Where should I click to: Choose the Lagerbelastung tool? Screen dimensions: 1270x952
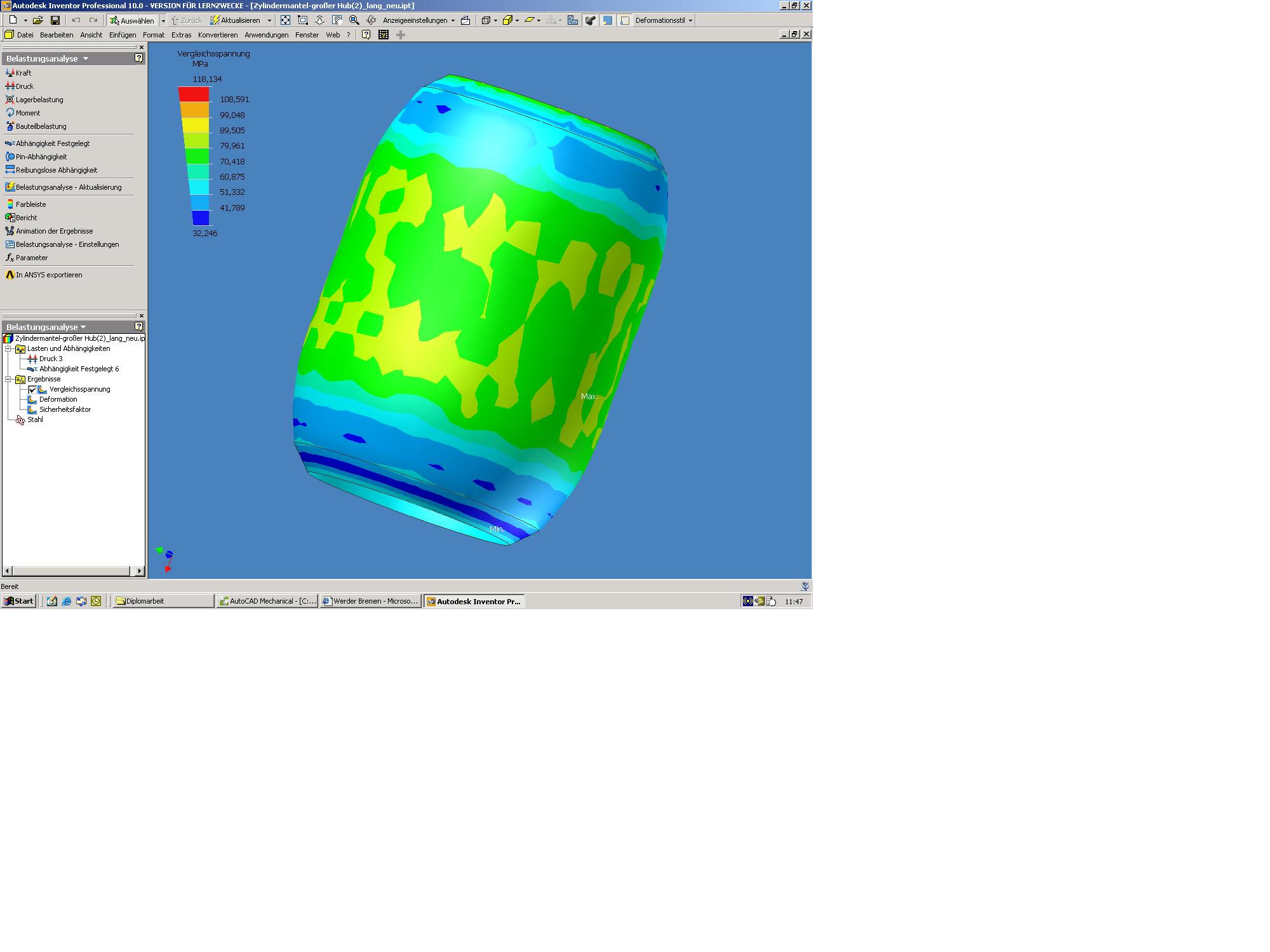34,100
